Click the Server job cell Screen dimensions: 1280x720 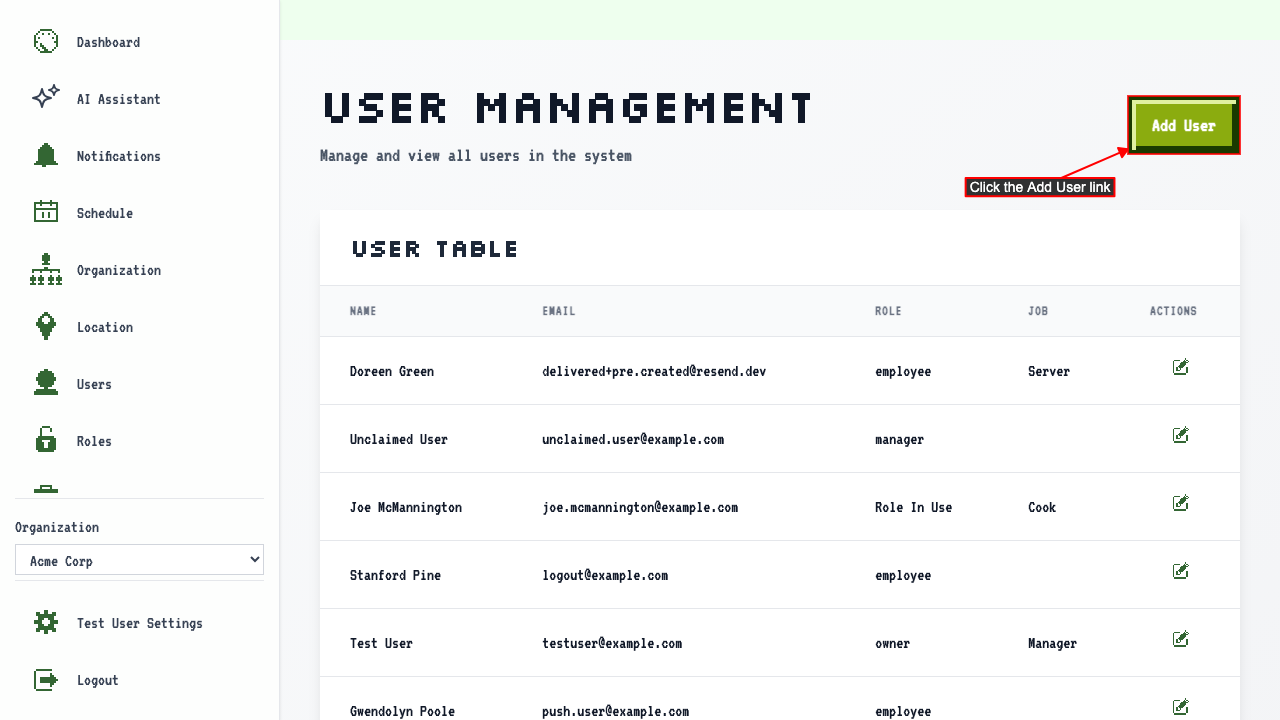[1049, 371]
